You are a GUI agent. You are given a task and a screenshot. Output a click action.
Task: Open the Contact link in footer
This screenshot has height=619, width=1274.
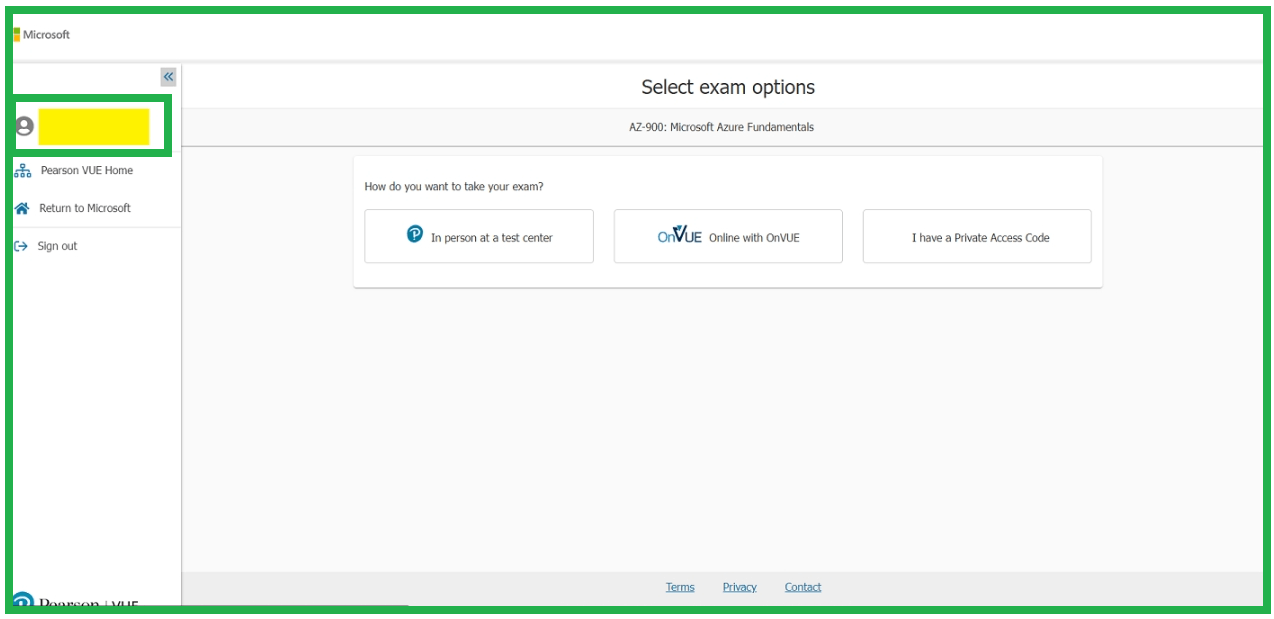tap(803, 587)
